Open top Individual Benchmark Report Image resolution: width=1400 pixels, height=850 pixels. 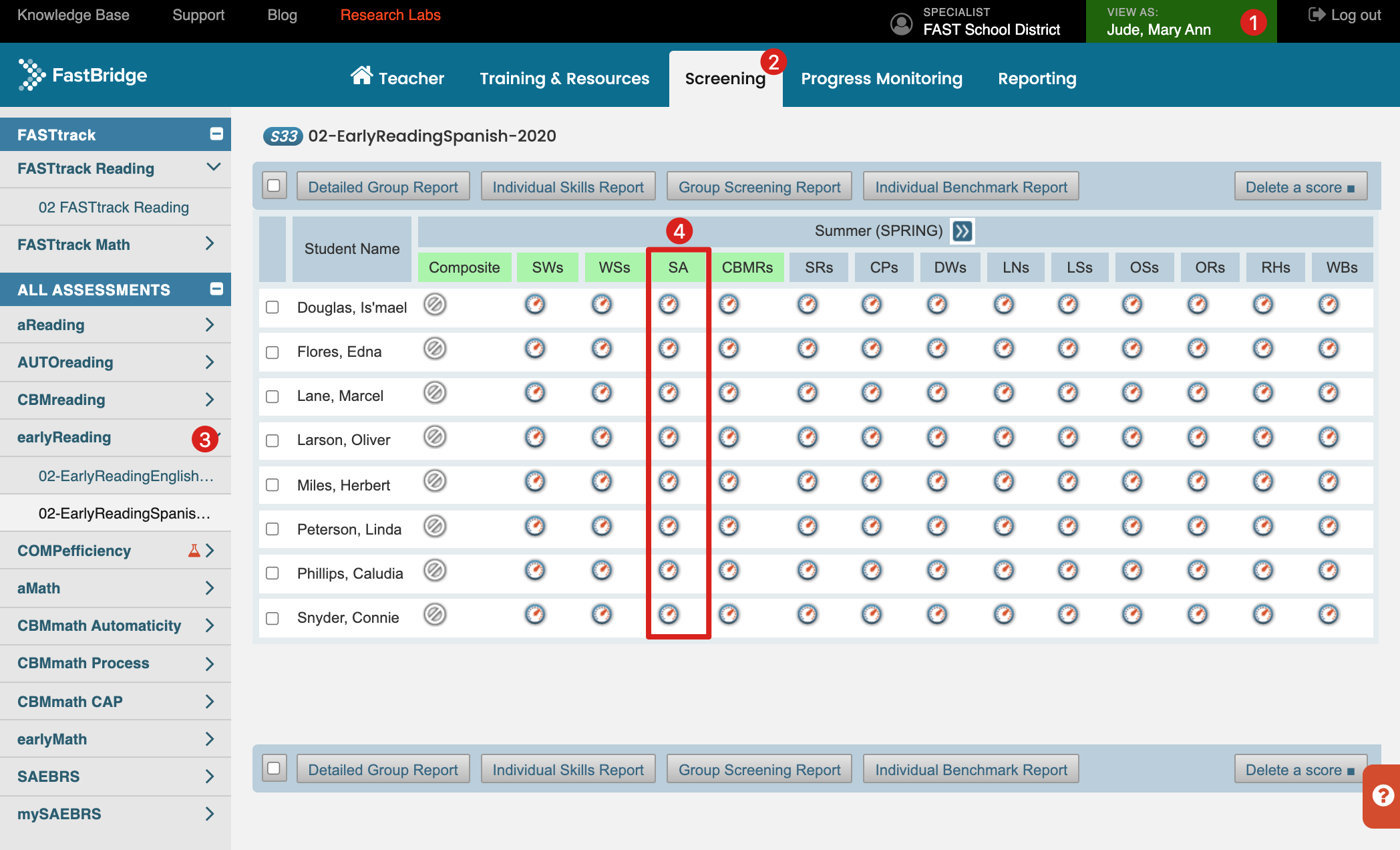point(971,187)
